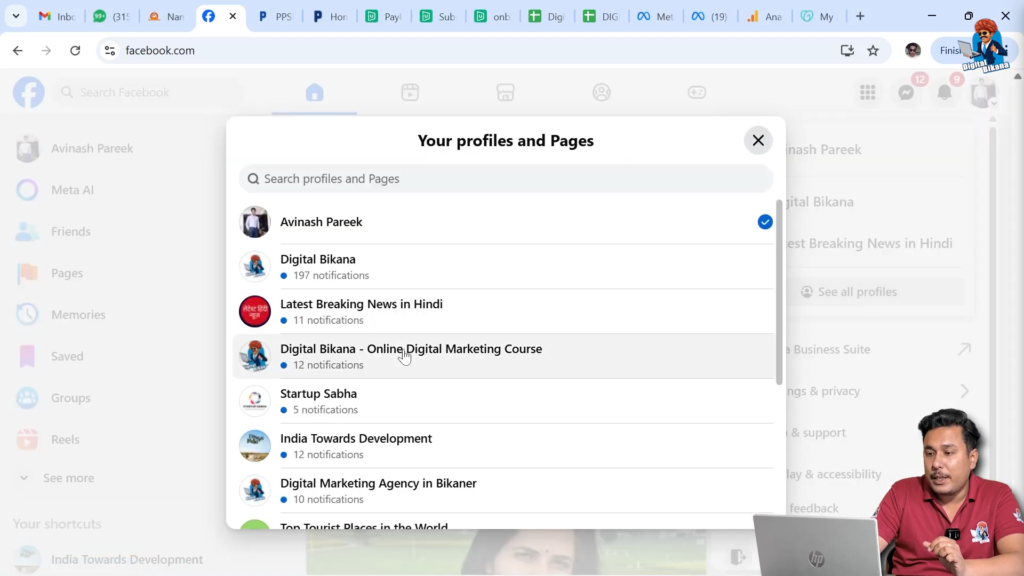Click the dialog's vertical scrollbar
The height and width of the screenshot is (576, 1024).
point(778,293)
